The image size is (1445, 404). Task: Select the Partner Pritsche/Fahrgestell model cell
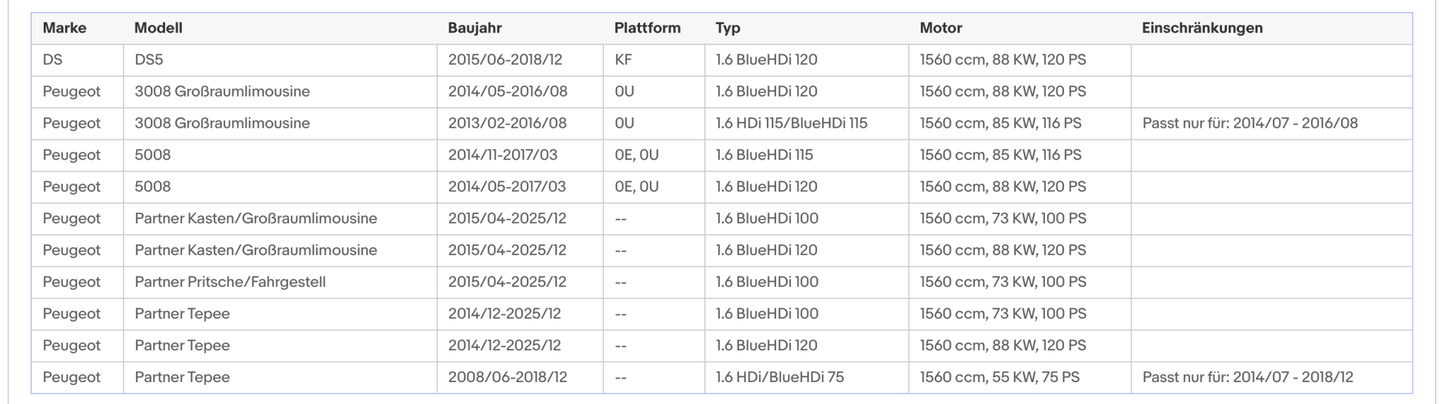tap(230, 282)
